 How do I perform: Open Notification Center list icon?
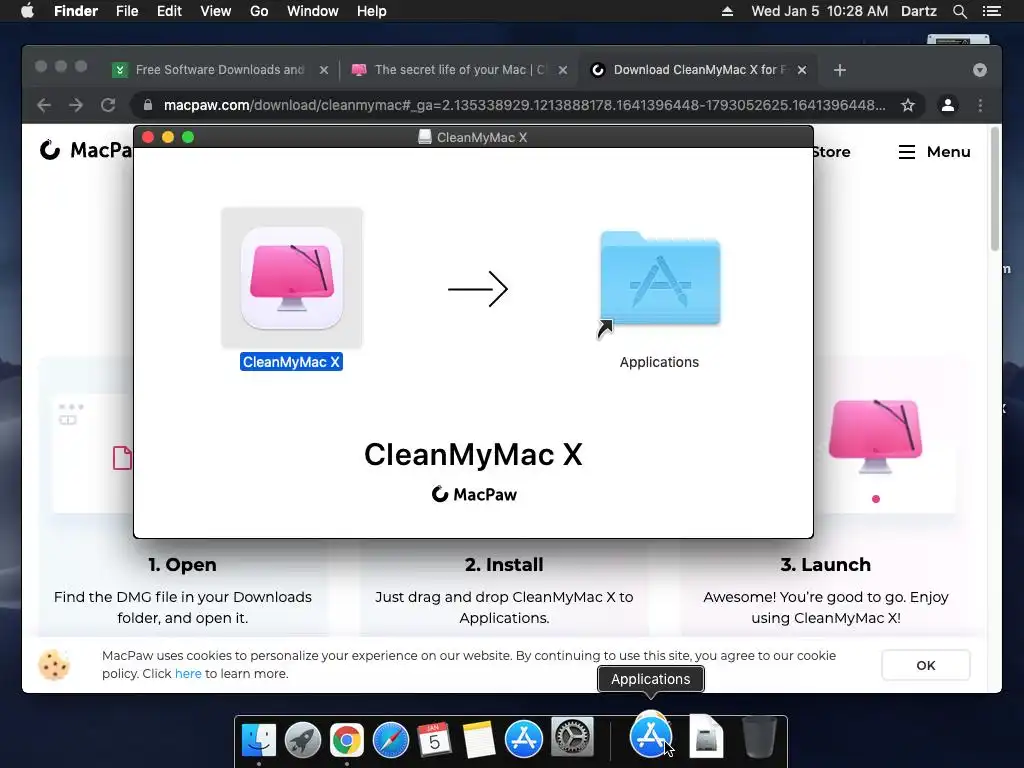coord(991,11)
